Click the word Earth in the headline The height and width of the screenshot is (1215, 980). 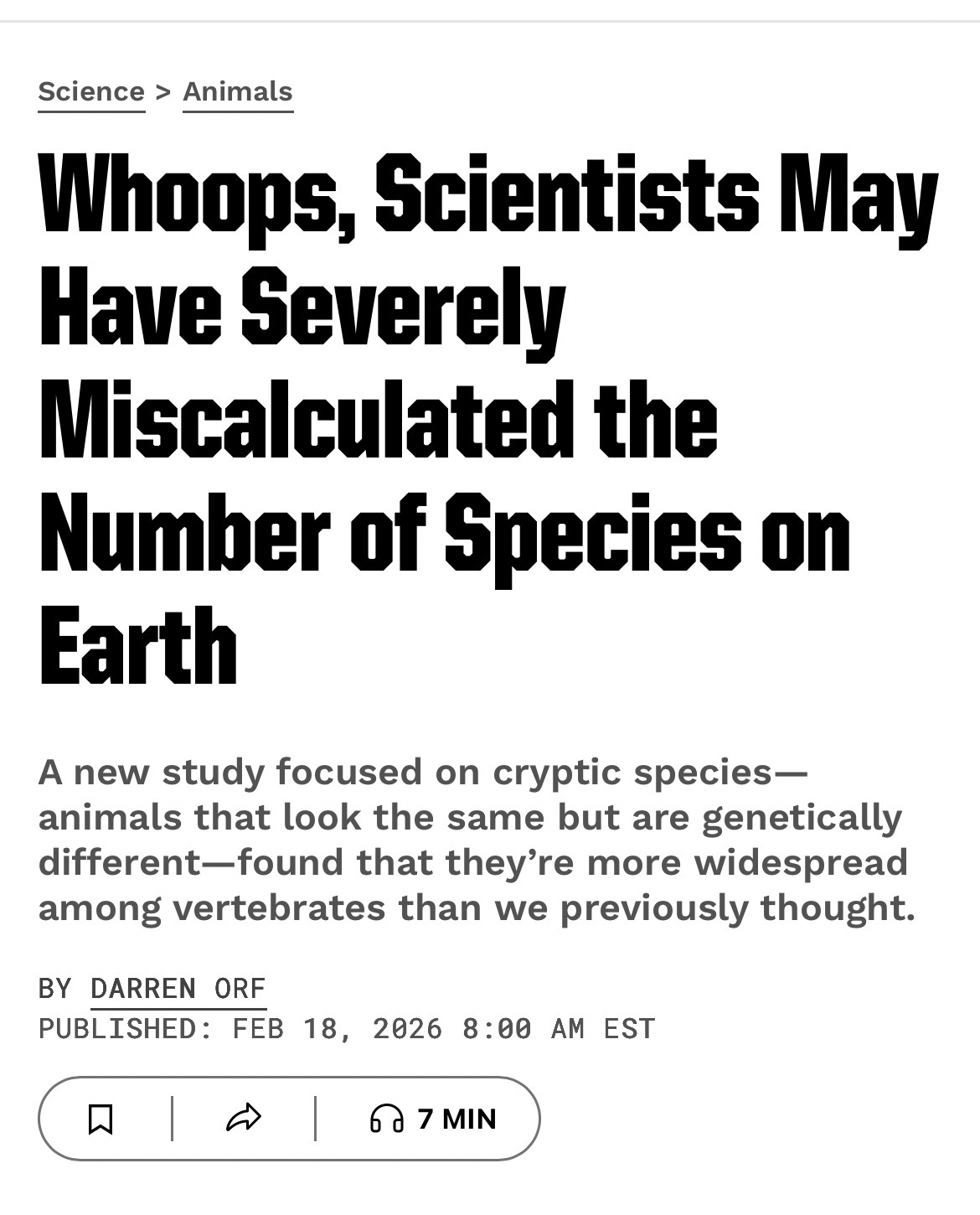click(x=138, y=646)
